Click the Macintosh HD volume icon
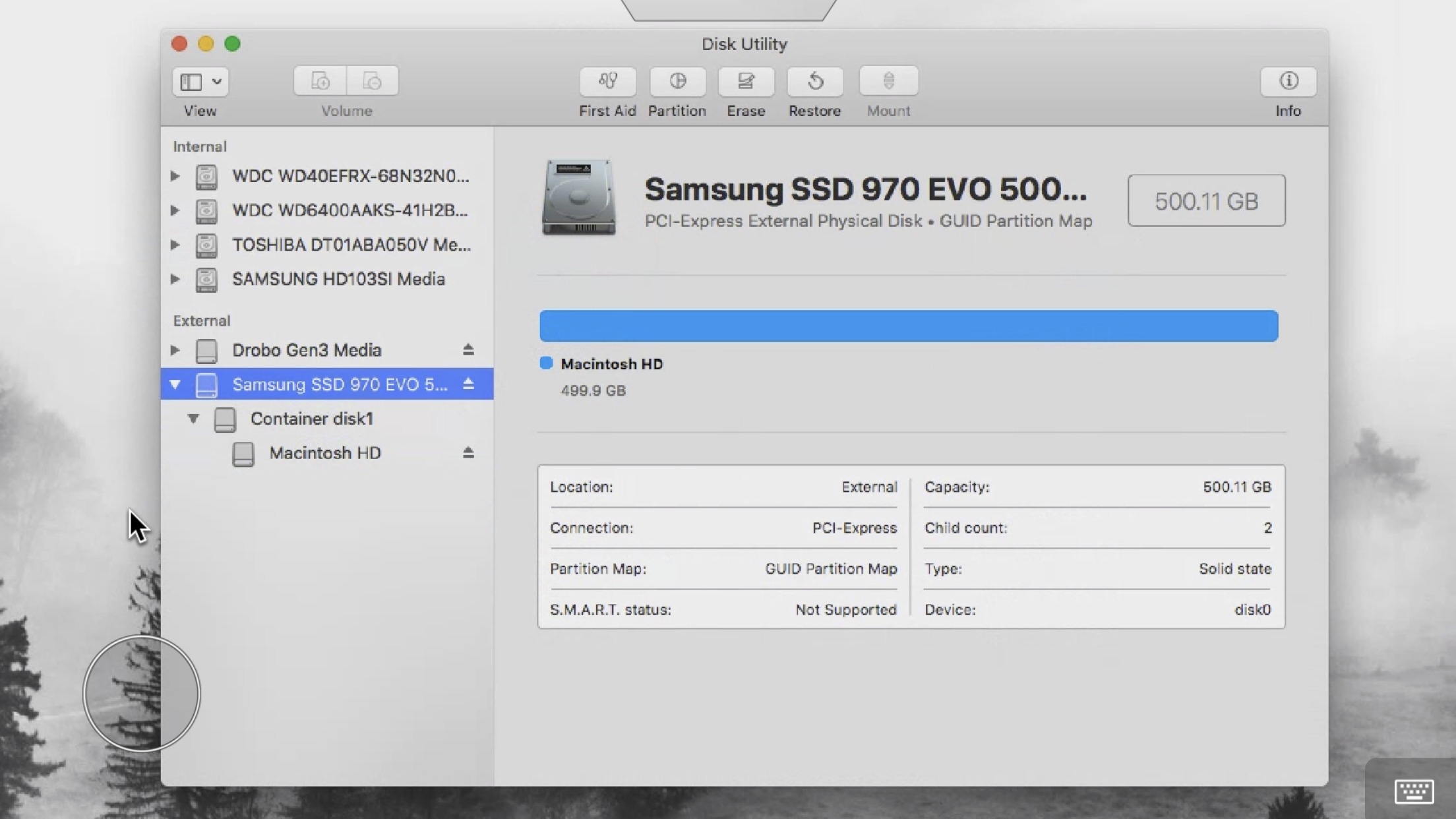 point(243,454)
